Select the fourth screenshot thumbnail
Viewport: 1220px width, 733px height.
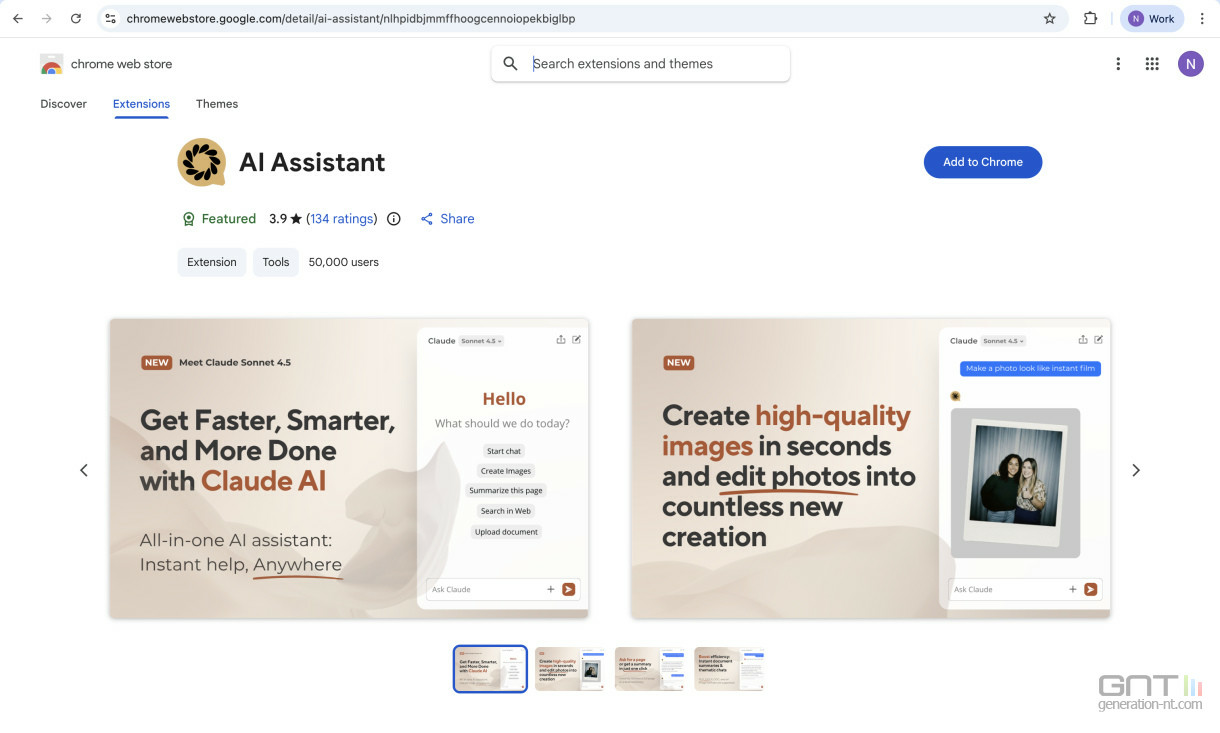(730, 669)
